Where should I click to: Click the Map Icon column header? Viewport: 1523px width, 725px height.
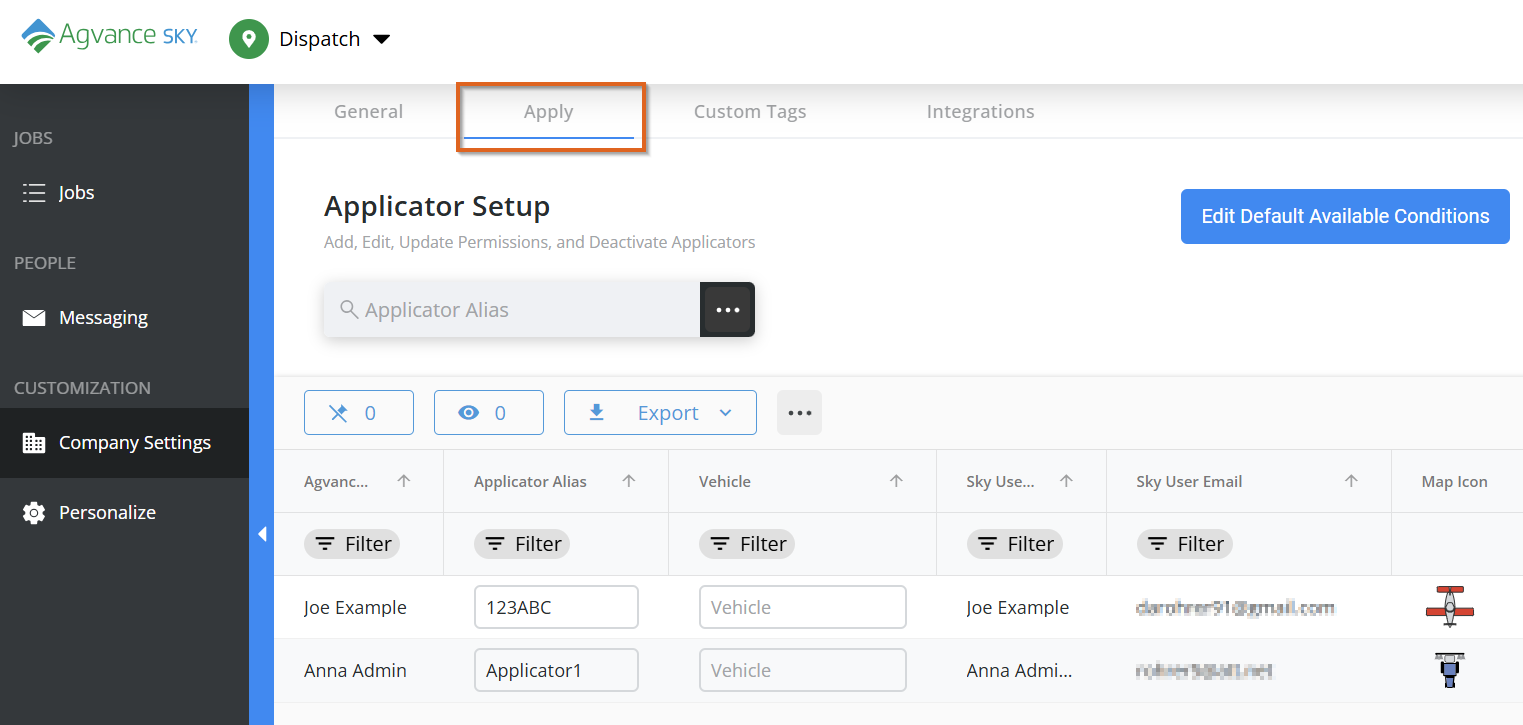point(1455,482)
